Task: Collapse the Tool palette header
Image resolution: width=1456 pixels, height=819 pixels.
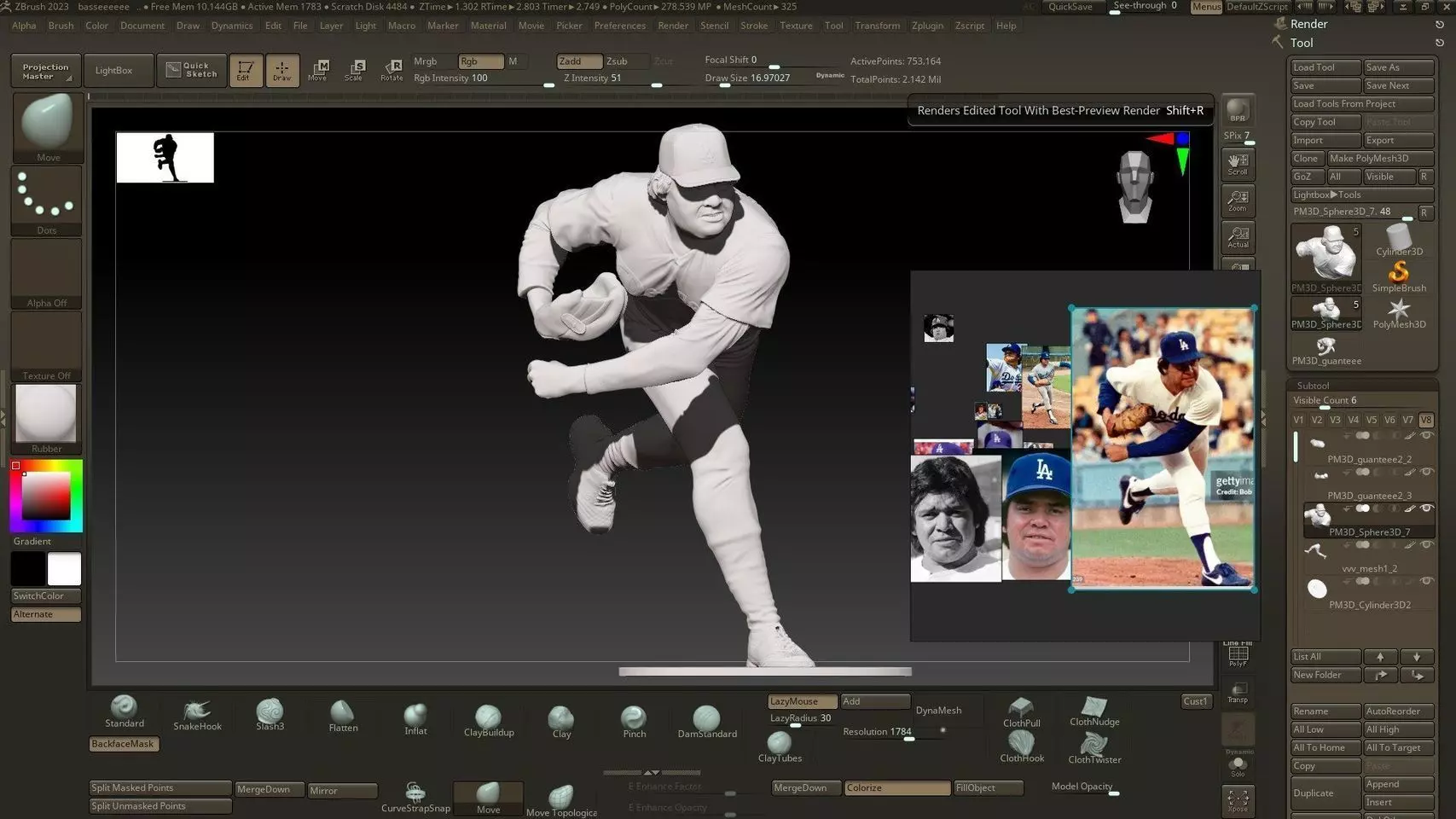Action: [1302, 43]
